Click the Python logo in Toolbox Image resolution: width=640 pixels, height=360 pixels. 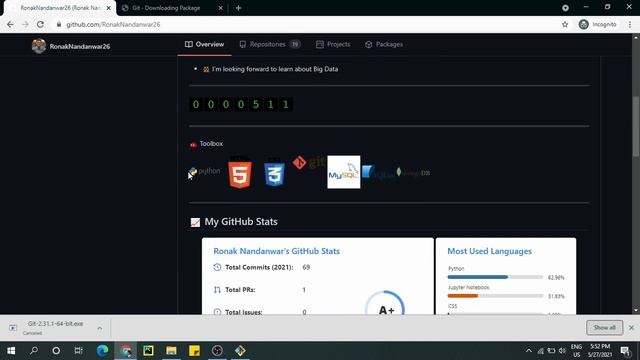click(x=205, y=171)
